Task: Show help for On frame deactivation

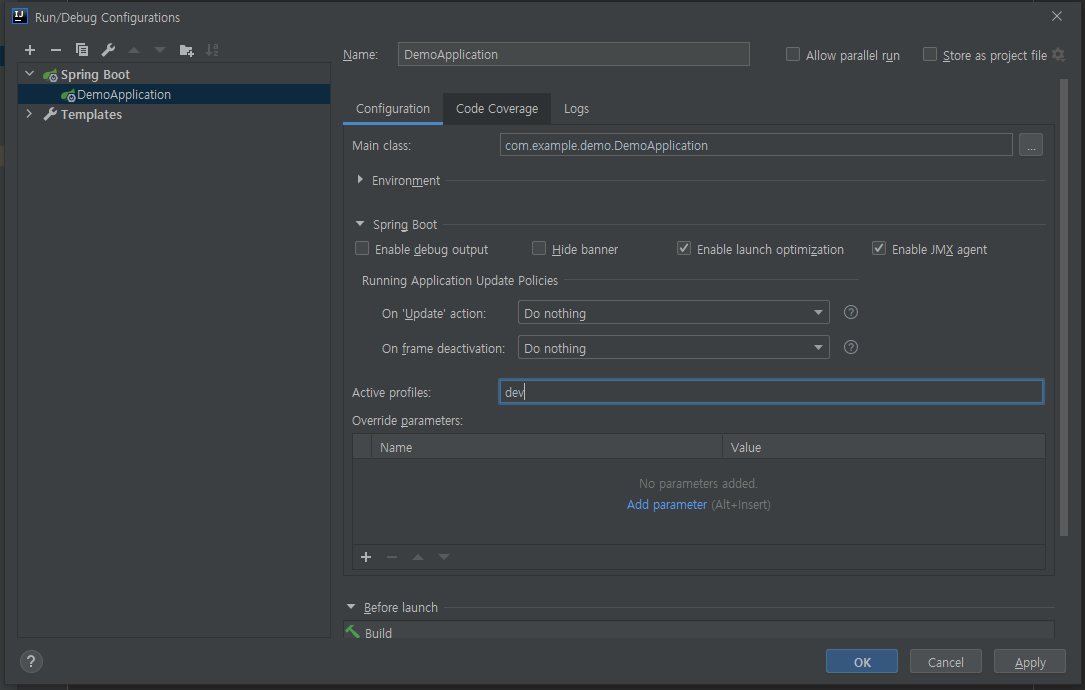Action: coord(850,347)
